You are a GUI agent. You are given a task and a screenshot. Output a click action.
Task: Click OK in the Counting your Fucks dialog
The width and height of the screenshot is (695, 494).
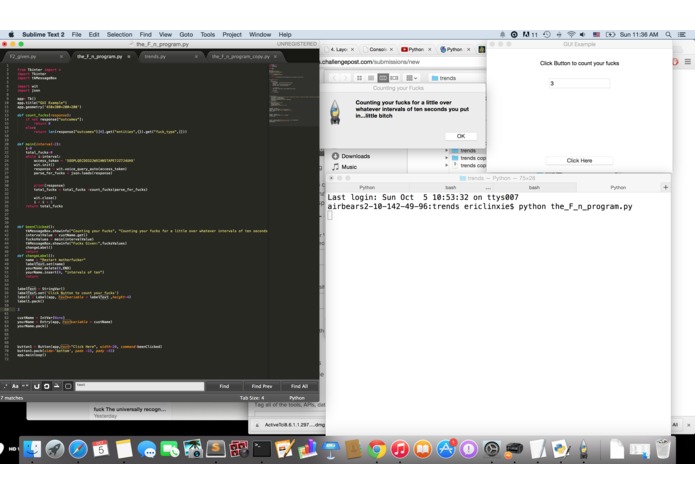click(x=461, y=136)
